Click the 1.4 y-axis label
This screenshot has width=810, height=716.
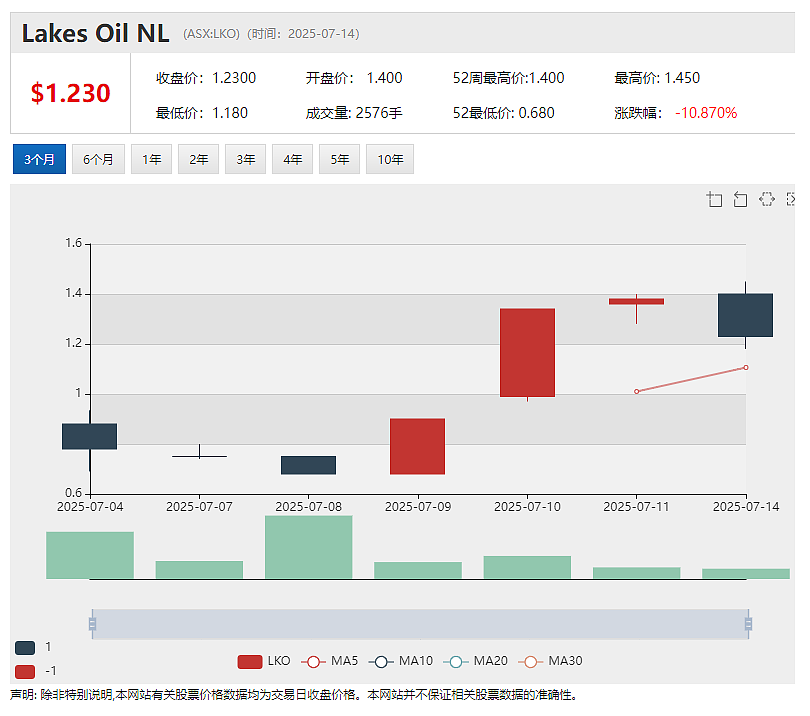click(x=73, y=293)
